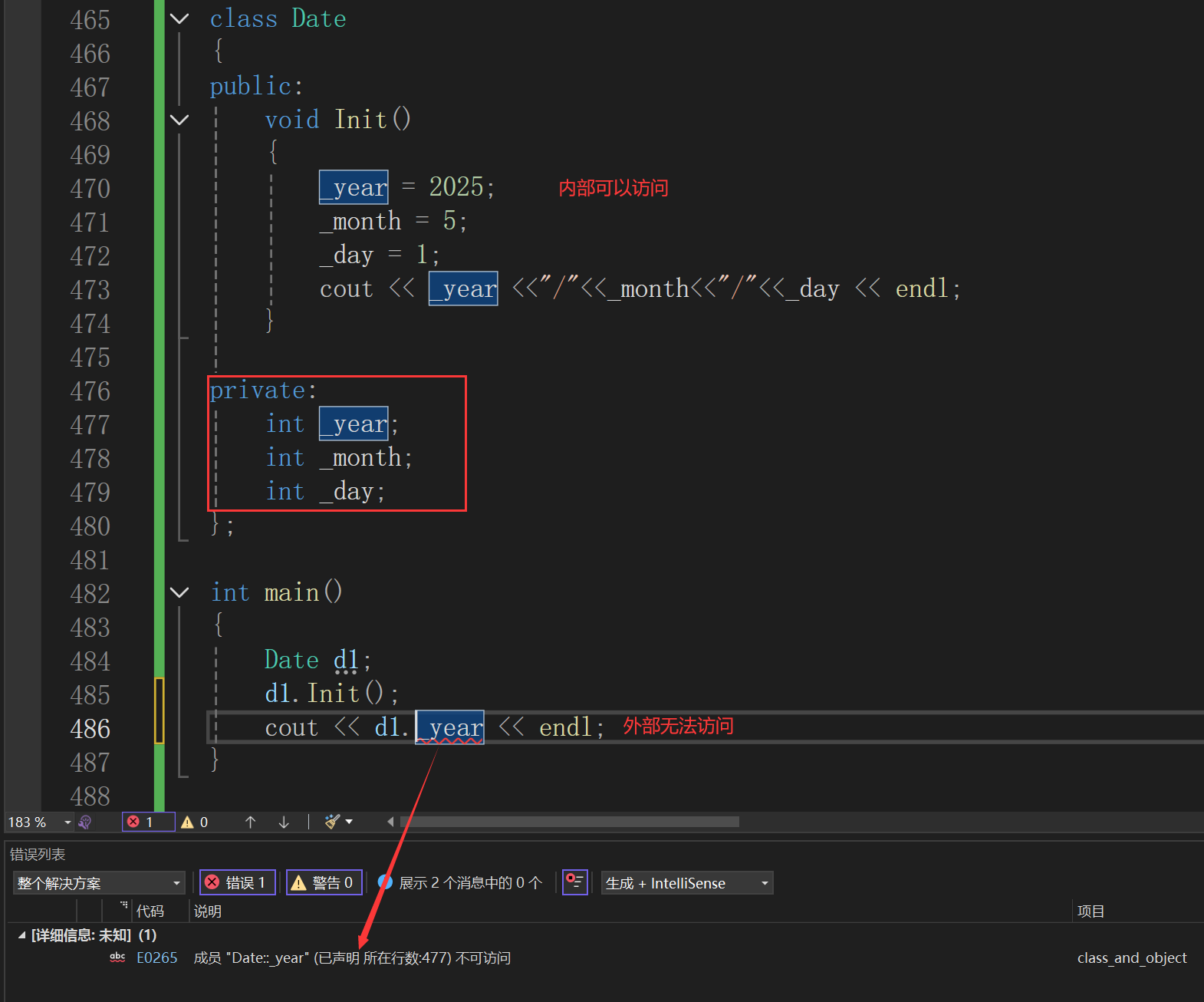Toggle the build-only error filter icon
This screenshot has width=1204, height=1002.
[x=575, y=883]
